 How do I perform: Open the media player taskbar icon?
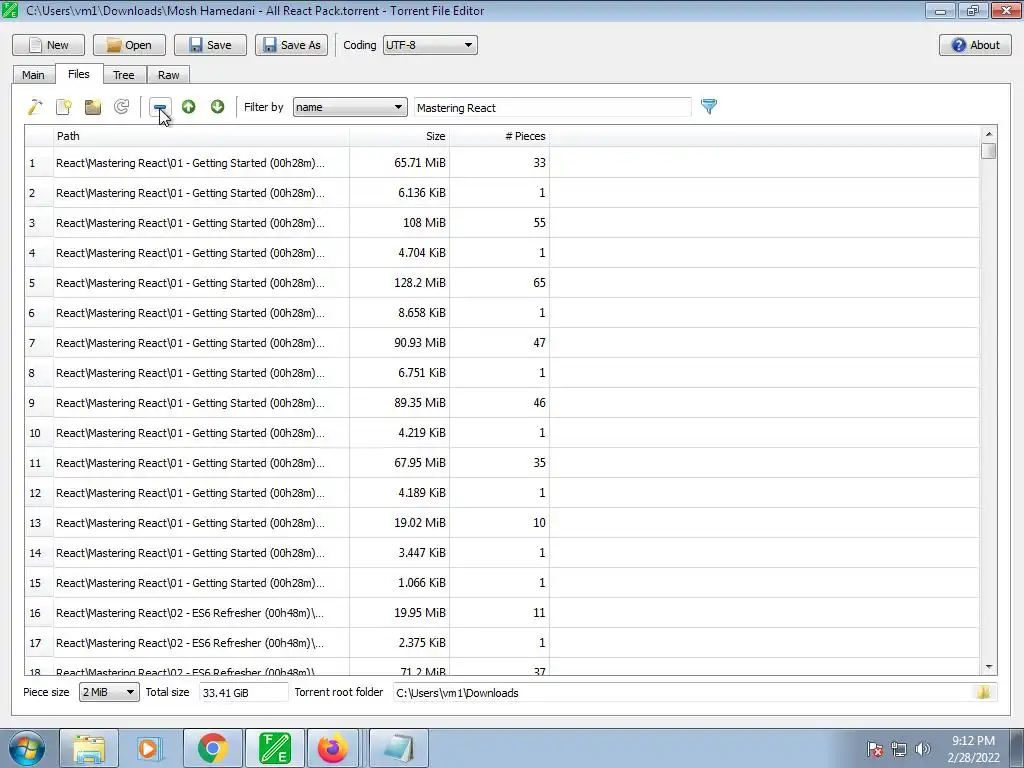(150, 748)
